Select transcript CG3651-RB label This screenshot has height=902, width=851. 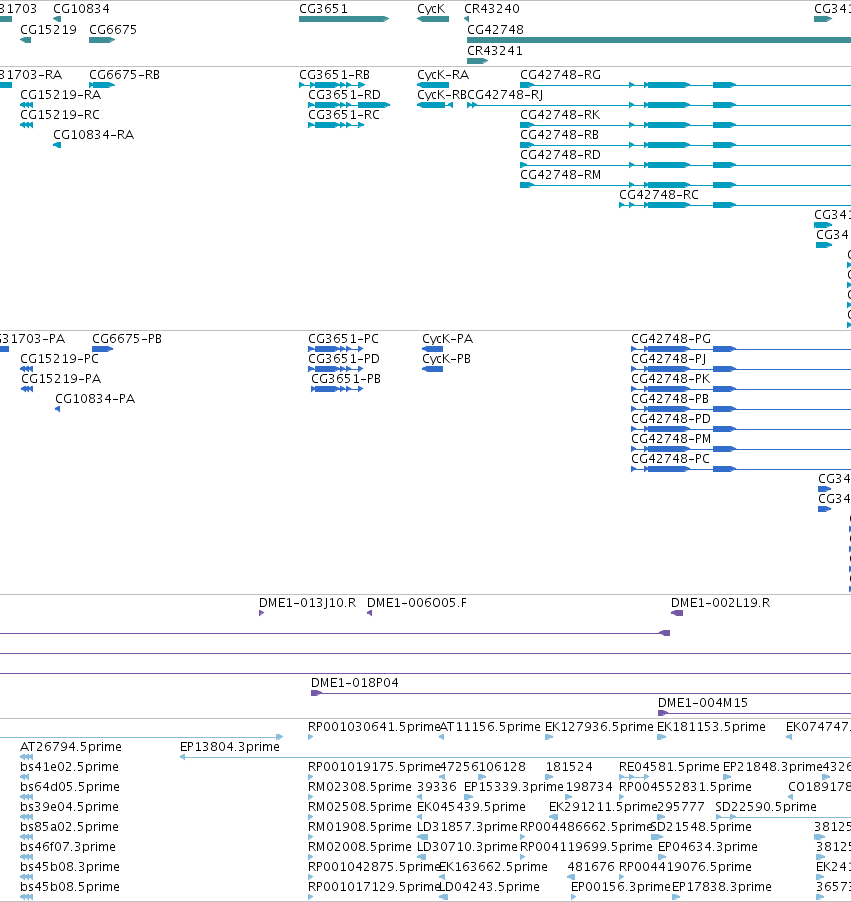tap(334, 75)
